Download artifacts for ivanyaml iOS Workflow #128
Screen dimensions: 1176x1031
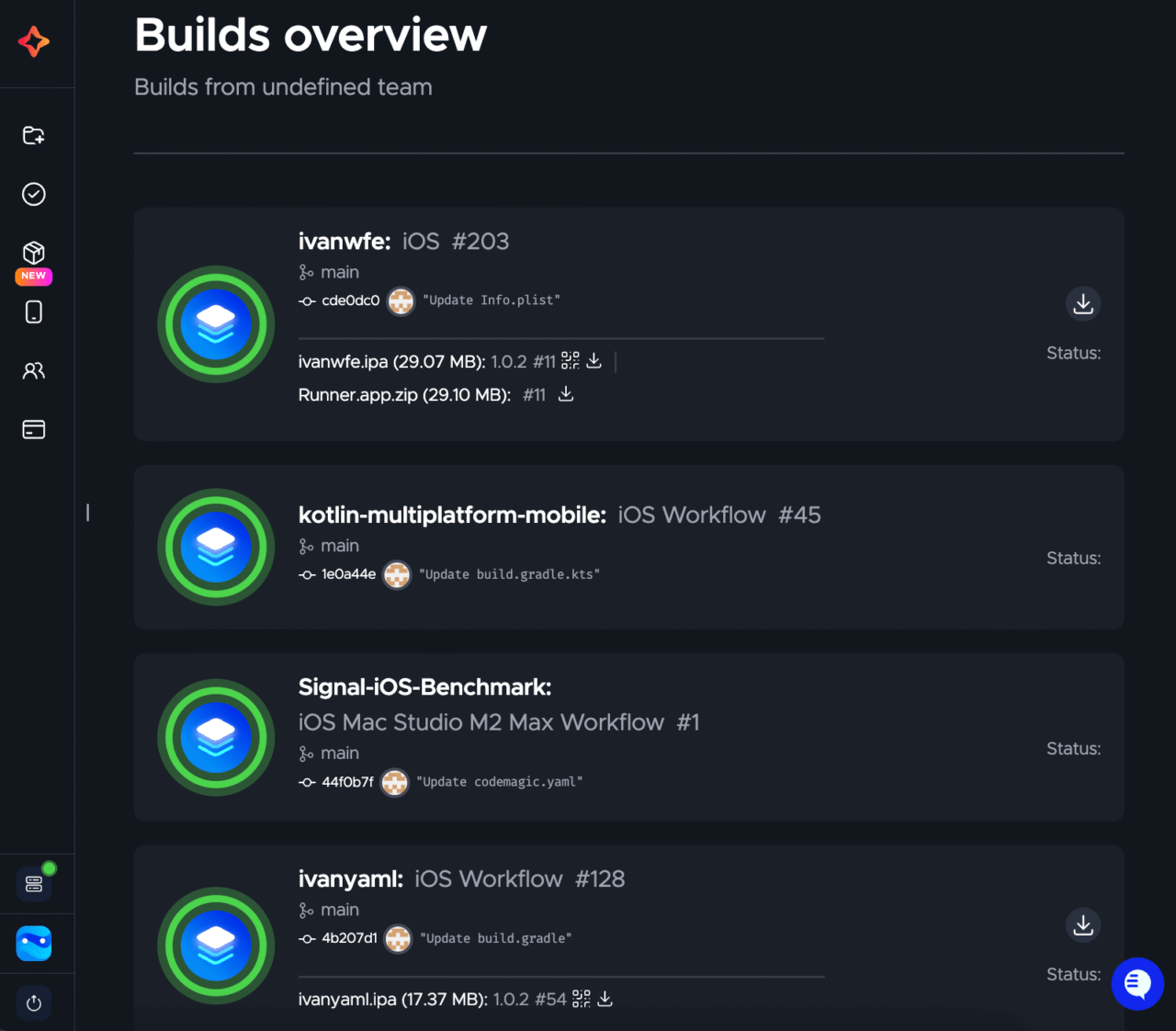click(x=1083, y=925)
